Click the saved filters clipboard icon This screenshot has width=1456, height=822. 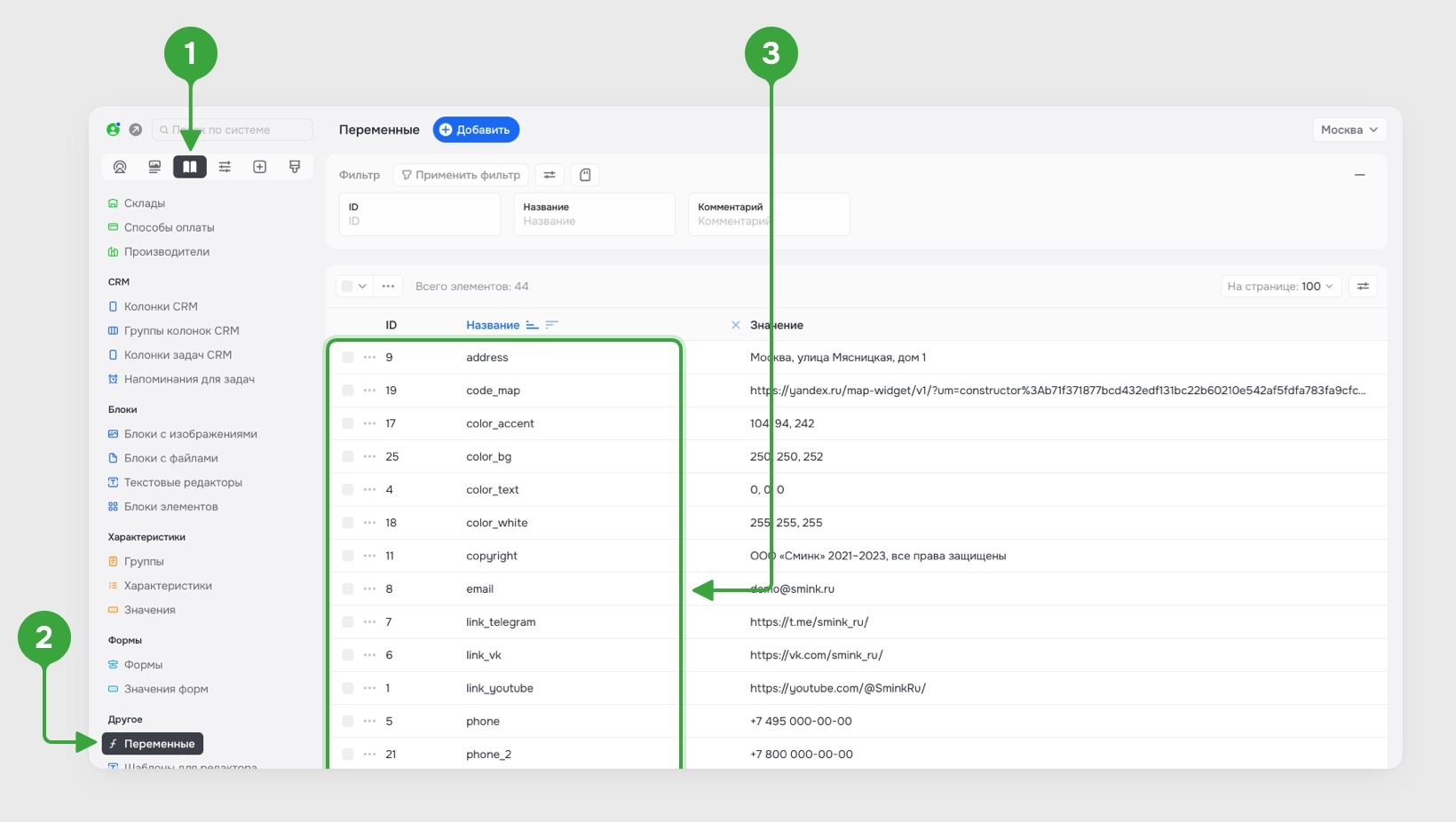[585, 175]
